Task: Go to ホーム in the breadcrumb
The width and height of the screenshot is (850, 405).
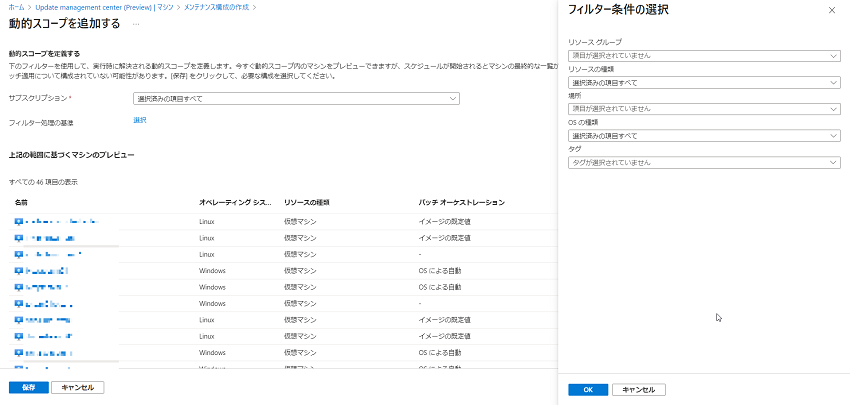Action: (x=16, y=6)
